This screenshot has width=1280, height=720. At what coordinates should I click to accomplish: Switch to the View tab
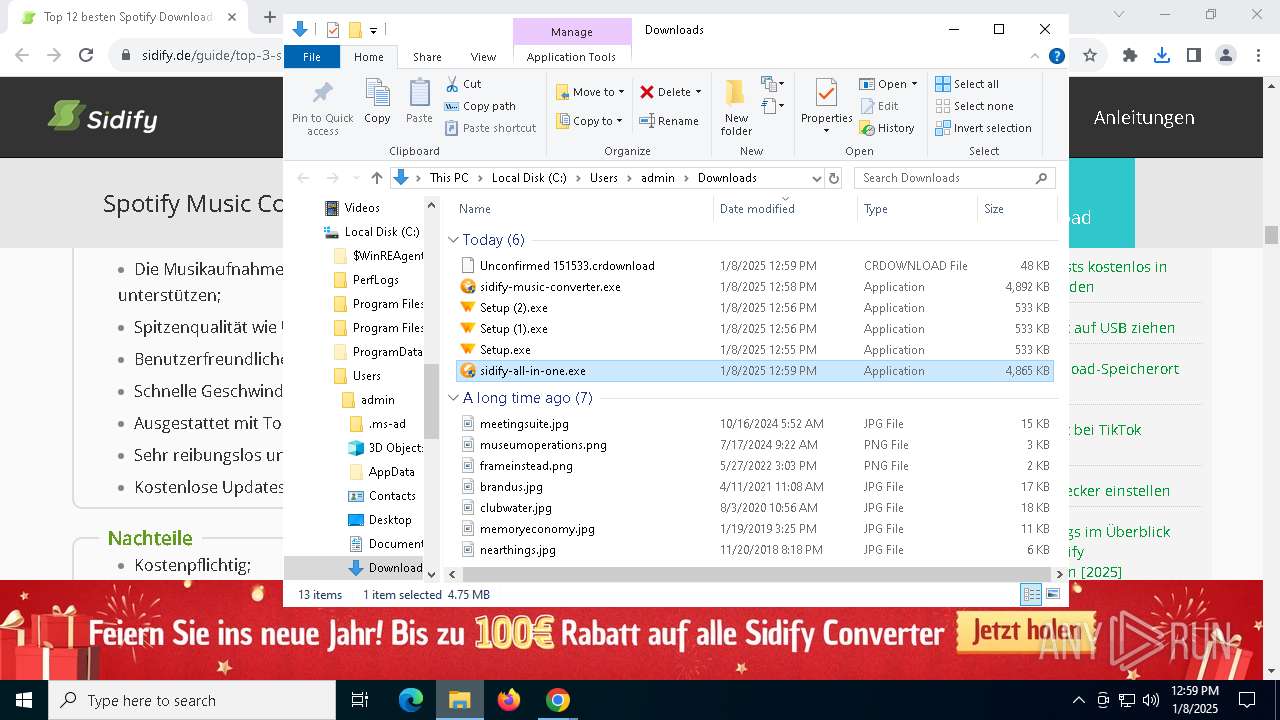tap(483, 57)
